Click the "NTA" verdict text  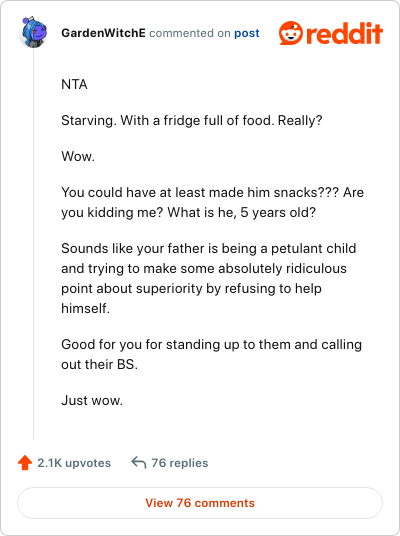(x=74, y=84)
